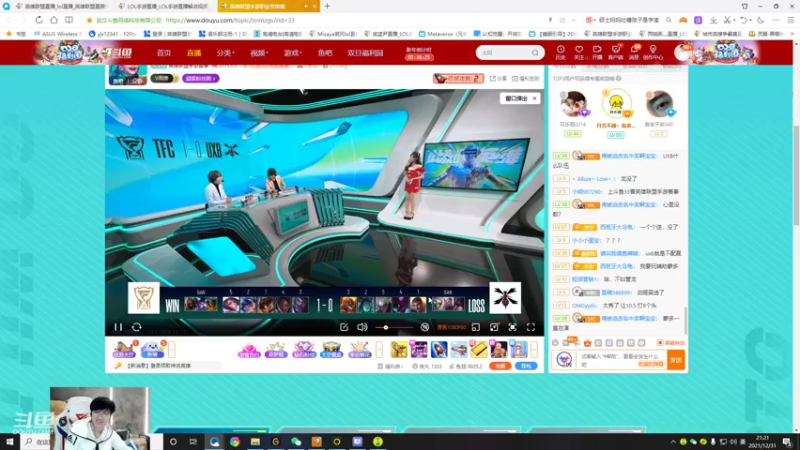Run search with the magnifier icon
The image size is (800, 450).
point(535,53)
